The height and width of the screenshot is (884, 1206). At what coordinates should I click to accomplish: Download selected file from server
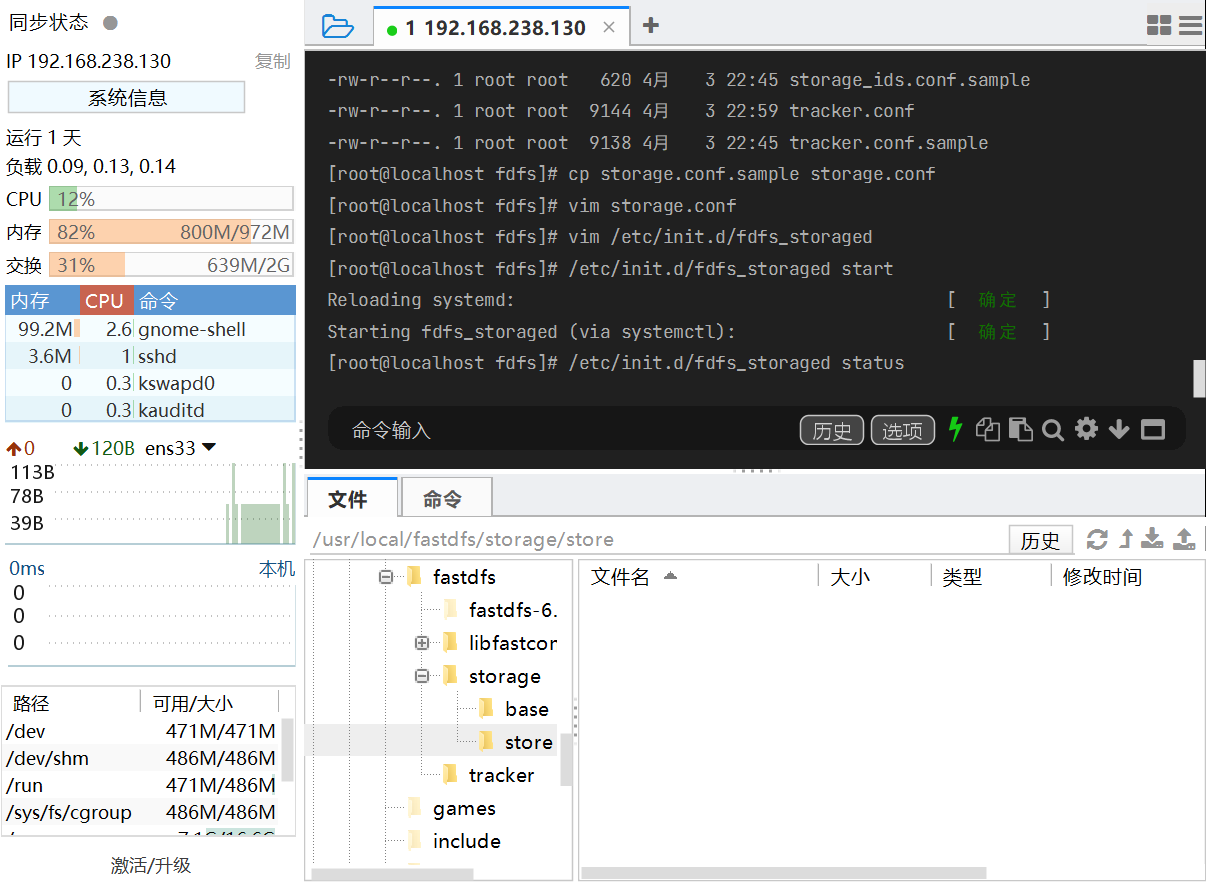1153,539
